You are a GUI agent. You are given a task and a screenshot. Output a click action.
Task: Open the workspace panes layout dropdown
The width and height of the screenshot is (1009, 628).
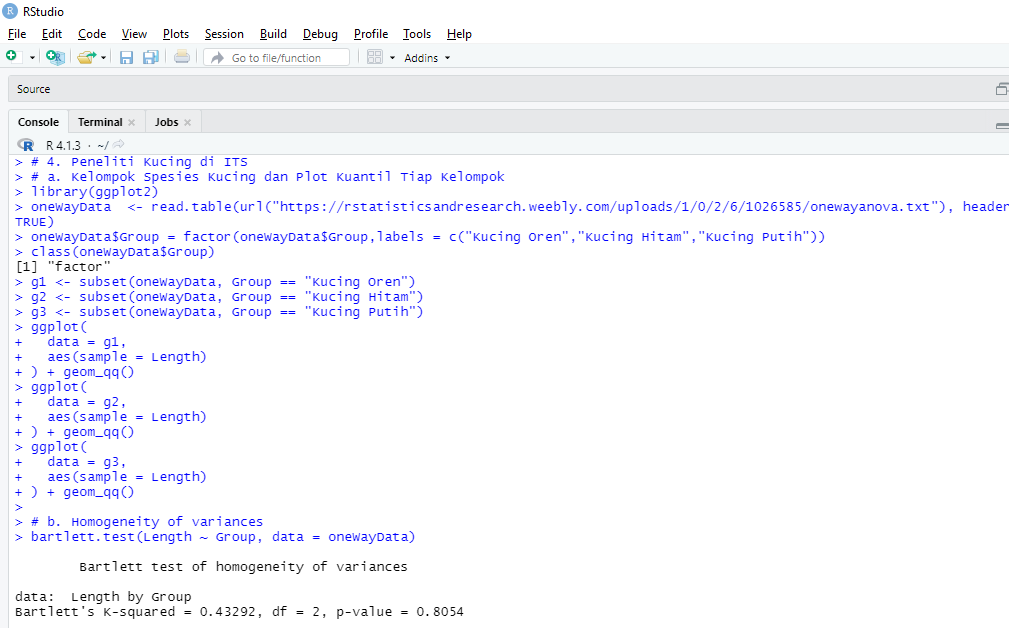(x=390, y=57)
